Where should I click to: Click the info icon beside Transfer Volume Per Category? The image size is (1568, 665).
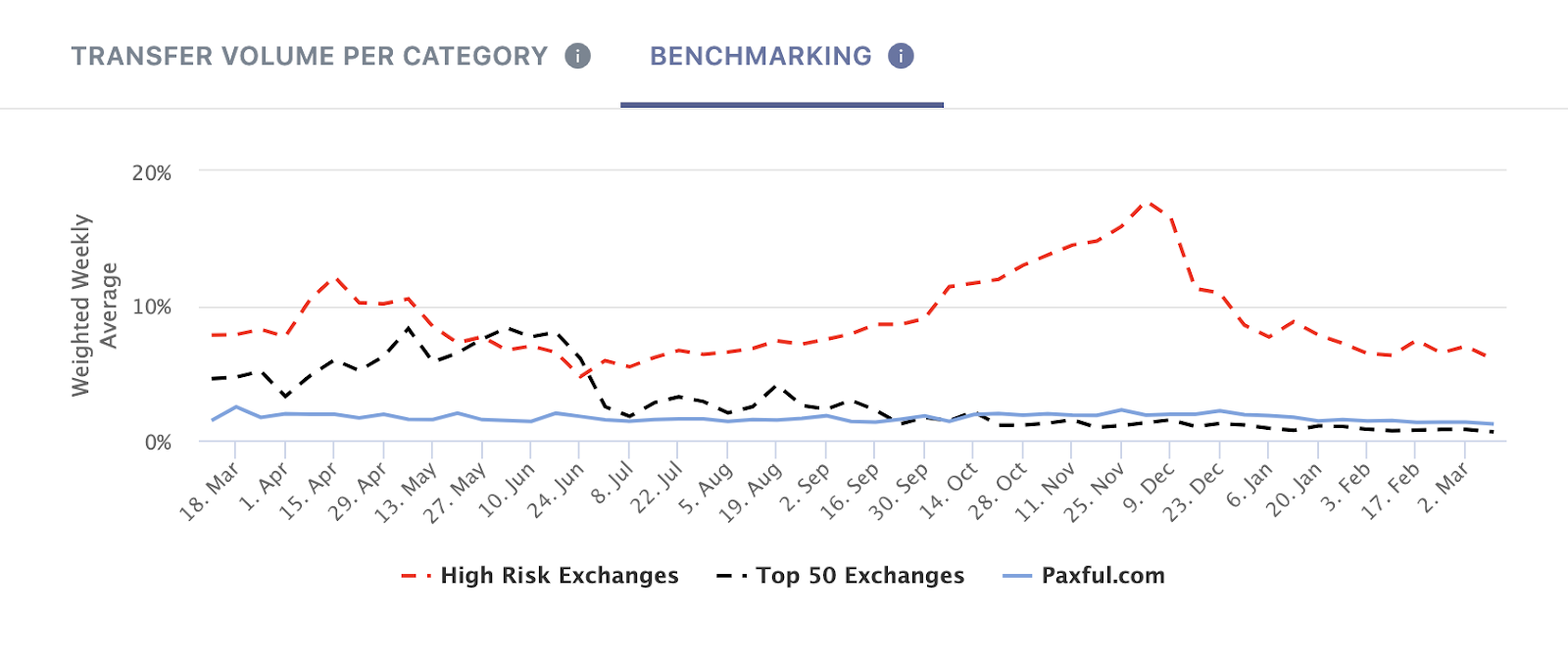578,56
